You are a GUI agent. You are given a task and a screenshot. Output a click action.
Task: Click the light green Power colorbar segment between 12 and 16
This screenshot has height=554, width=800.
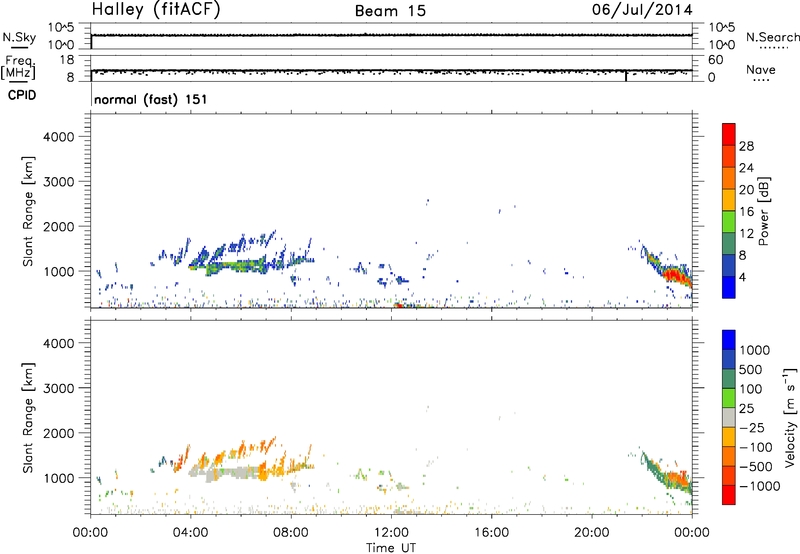729,221
